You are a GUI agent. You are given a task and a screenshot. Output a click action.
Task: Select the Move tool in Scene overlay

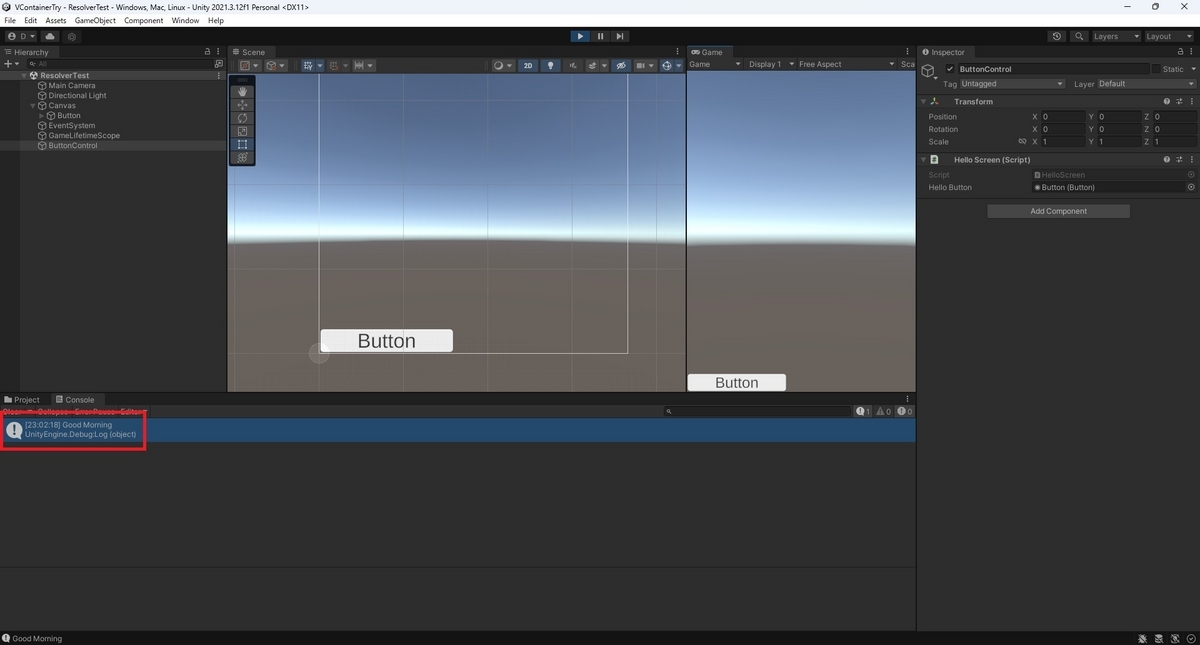point(242,105)
